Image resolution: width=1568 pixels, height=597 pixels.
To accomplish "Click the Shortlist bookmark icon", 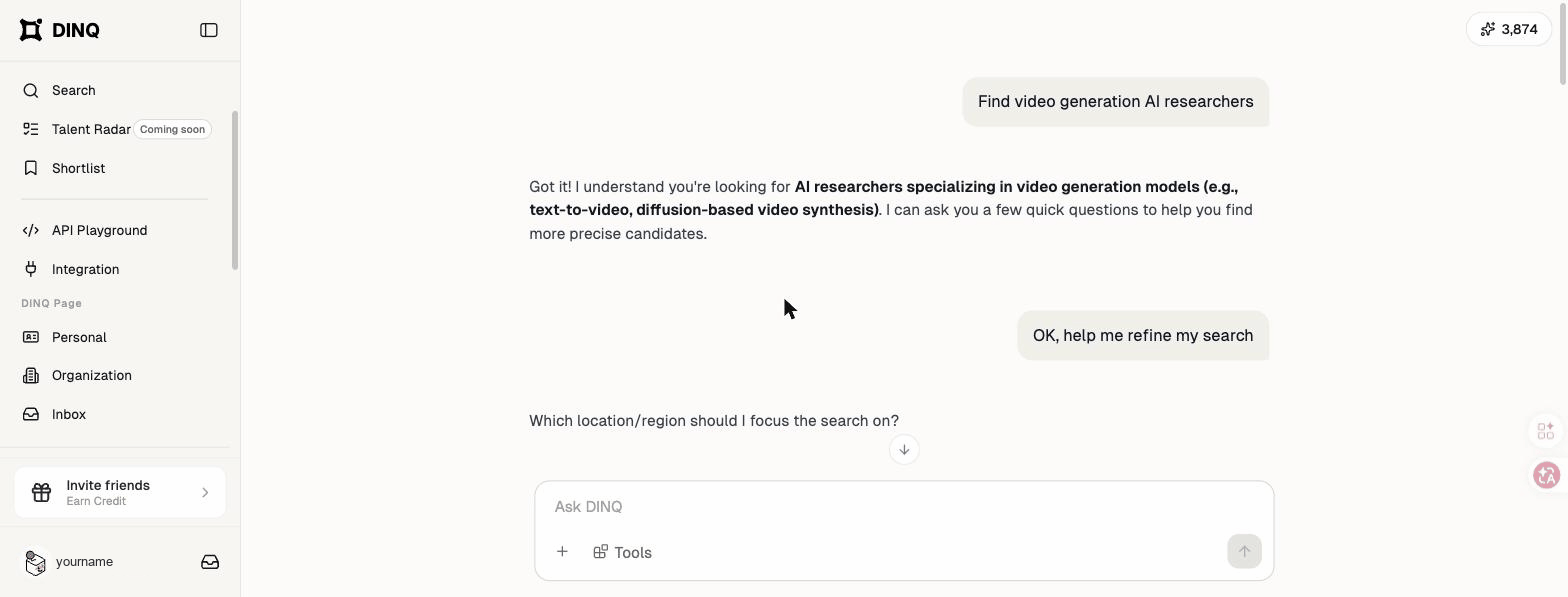I will [31, 168].
